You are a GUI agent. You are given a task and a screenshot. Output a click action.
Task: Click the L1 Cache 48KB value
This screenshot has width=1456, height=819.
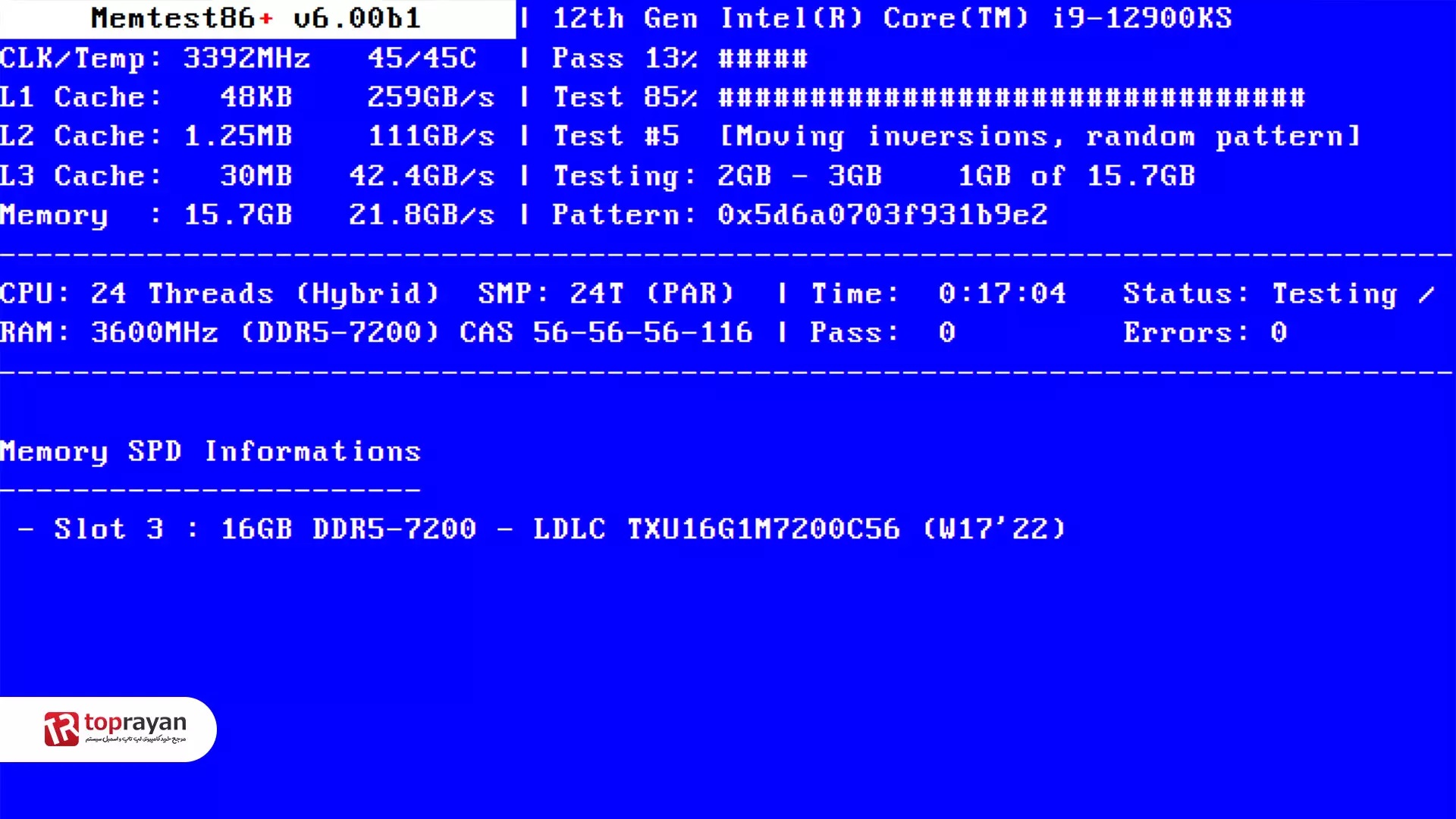point(256,97)
